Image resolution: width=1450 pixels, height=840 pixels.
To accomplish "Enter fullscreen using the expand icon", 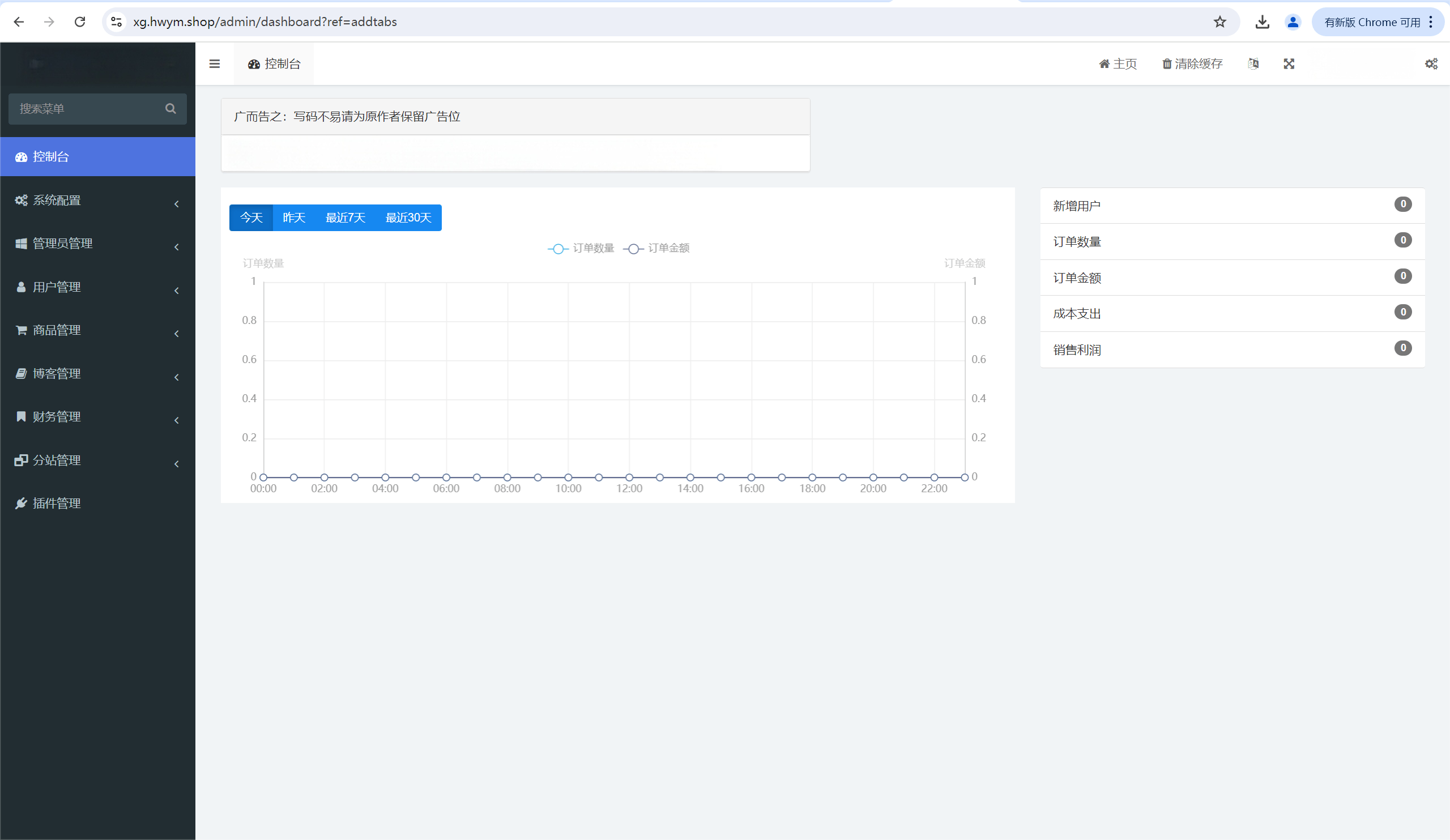I will (x=1289, y=64).
